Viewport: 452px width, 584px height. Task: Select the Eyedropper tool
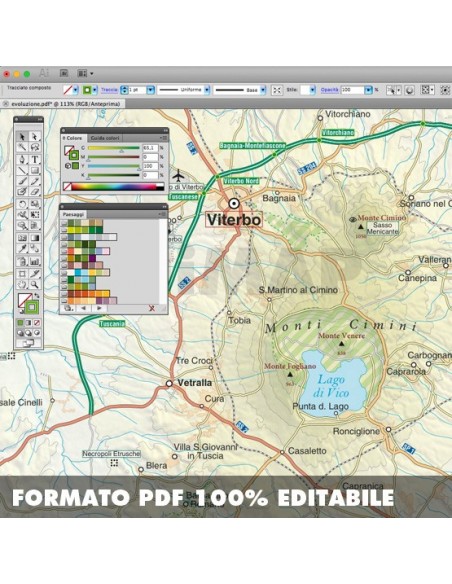tap(22, 249)
